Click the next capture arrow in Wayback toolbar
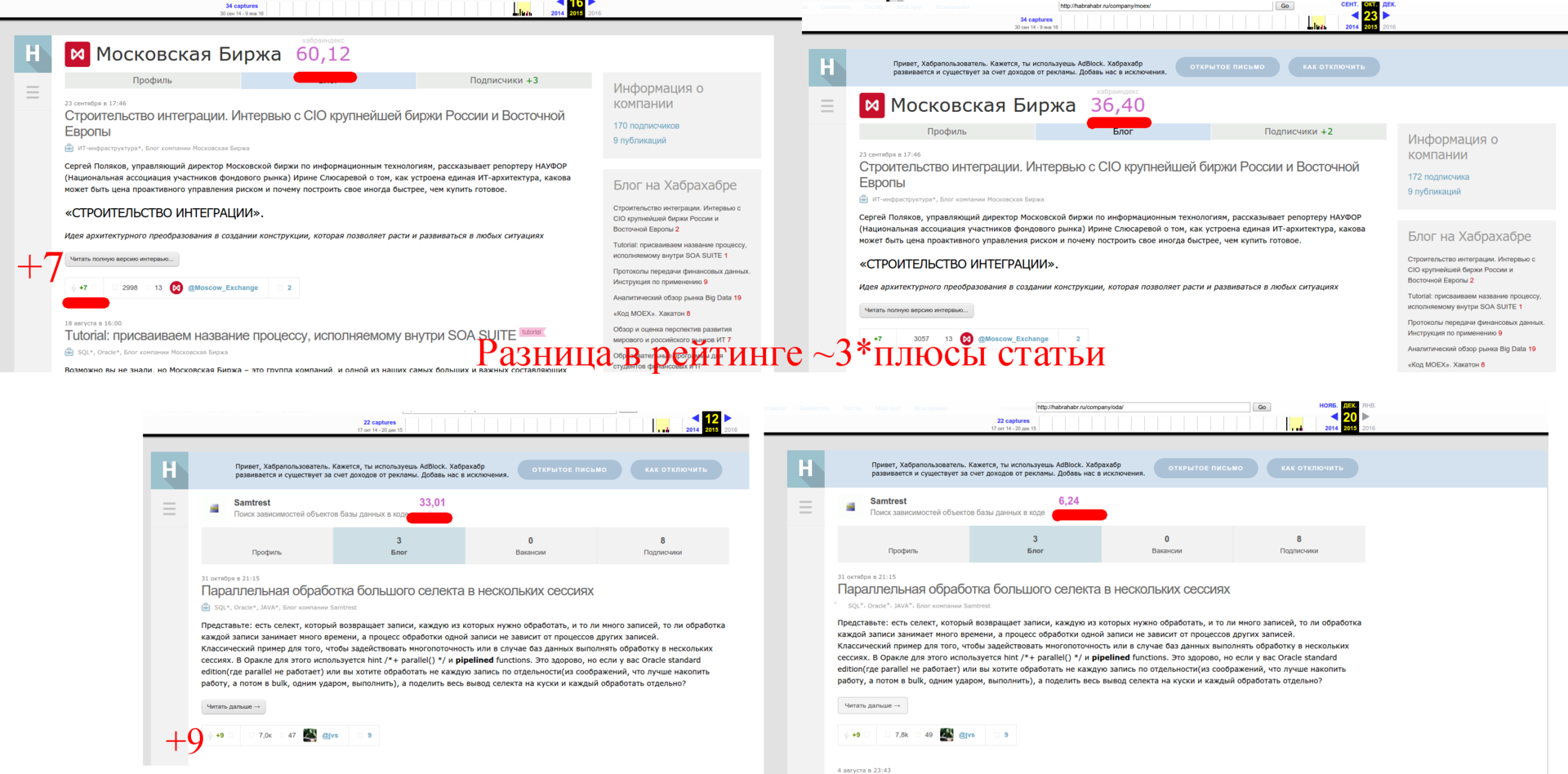 (592, 5)
